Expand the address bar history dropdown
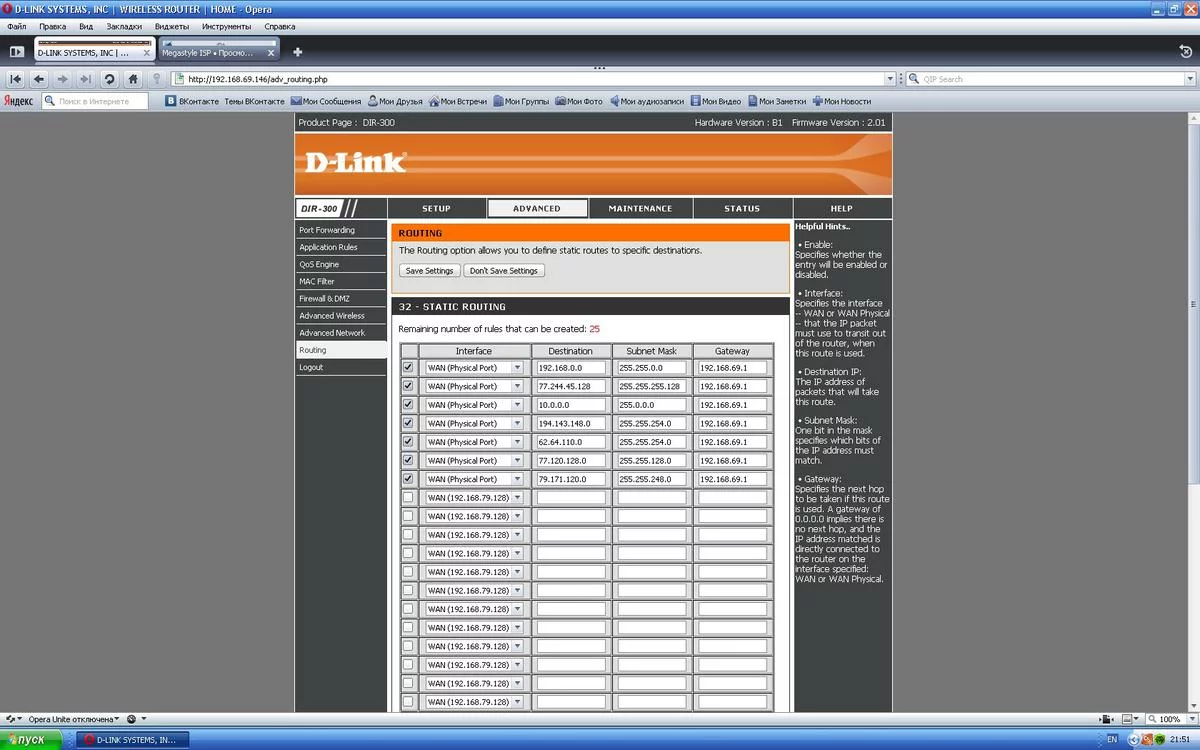Viewport: 1200px width, 750px height. [890, 79]
